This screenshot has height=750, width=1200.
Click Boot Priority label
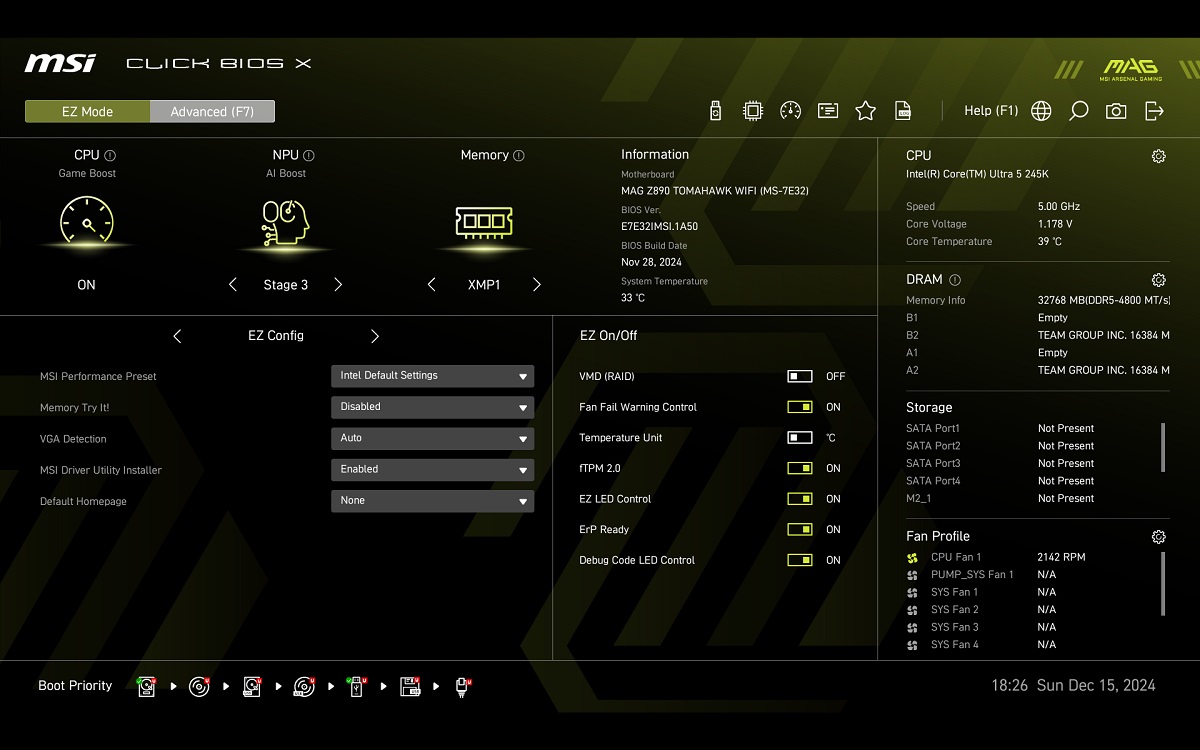coord(75,686)
